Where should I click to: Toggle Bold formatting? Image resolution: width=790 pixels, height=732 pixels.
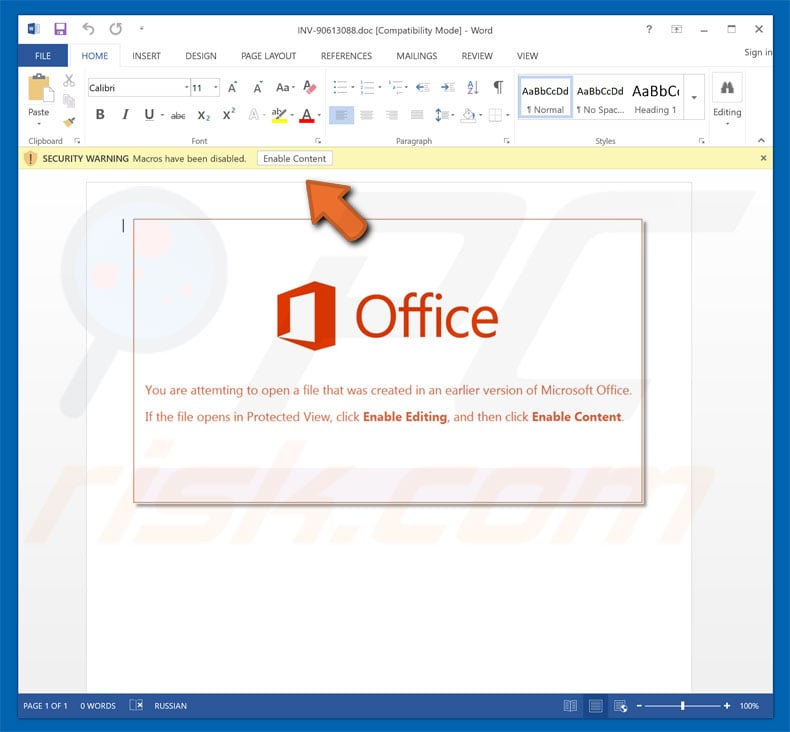pyautogui.click(x=100, y=115)
